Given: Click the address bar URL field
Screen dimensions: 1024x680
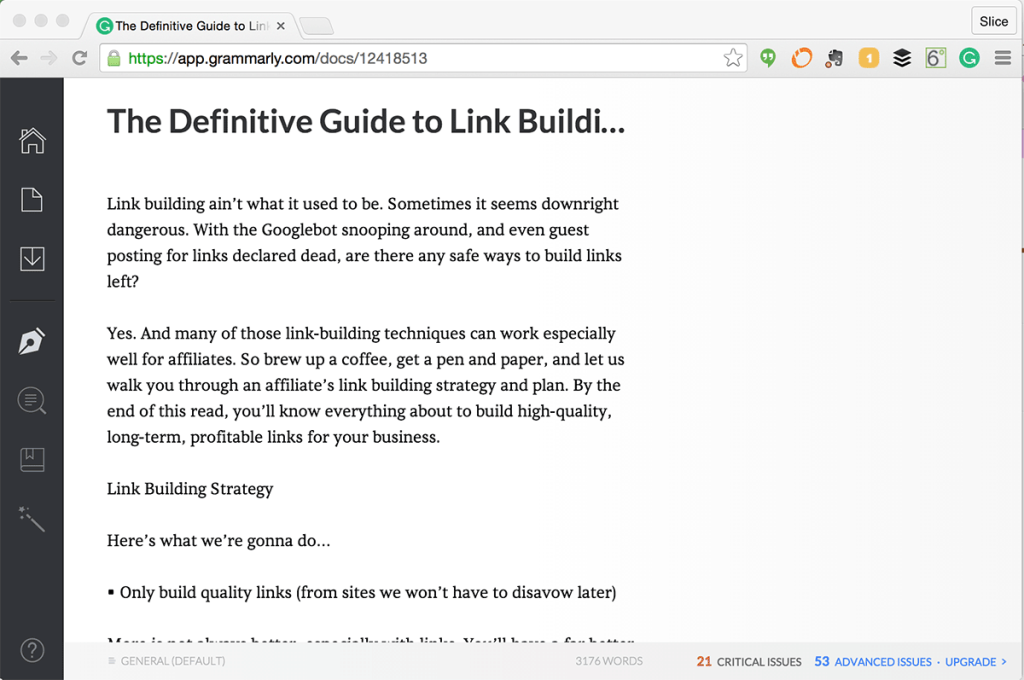Looking at the screenshot, I should tap(423, 58).
